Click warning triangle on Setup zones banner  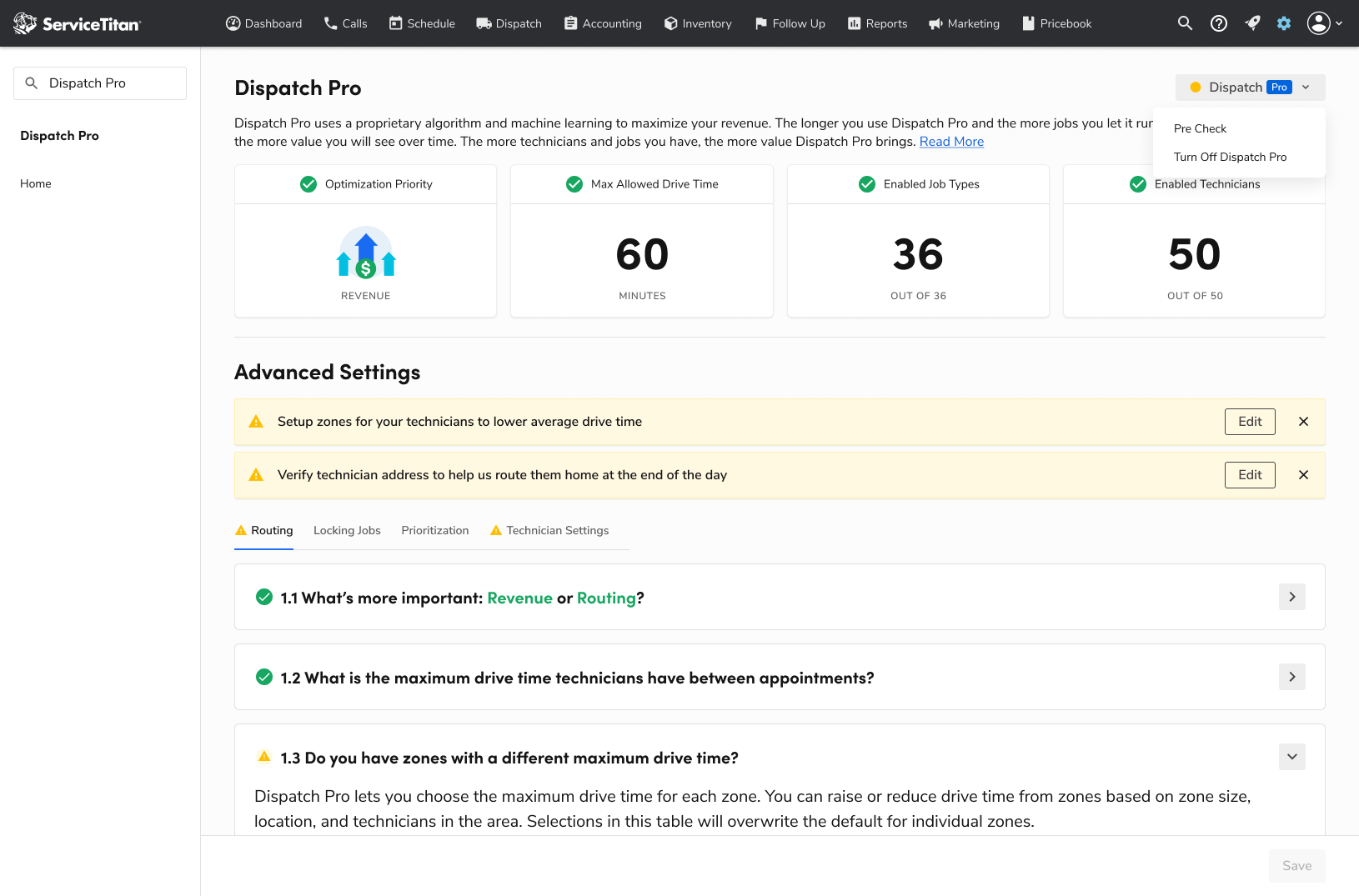(x=256, y=422)
